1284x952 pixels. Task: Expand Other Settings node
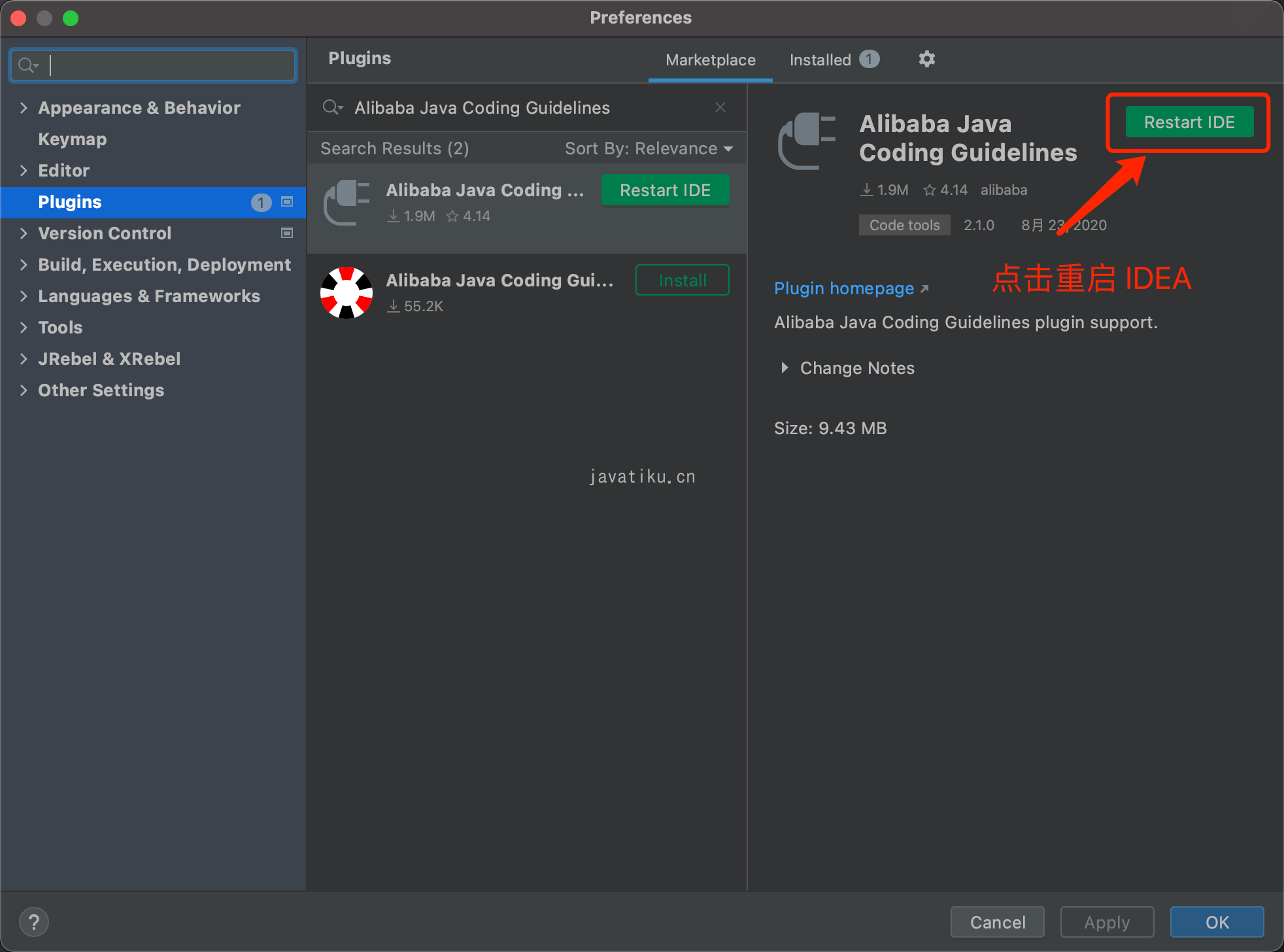point(24,390)
